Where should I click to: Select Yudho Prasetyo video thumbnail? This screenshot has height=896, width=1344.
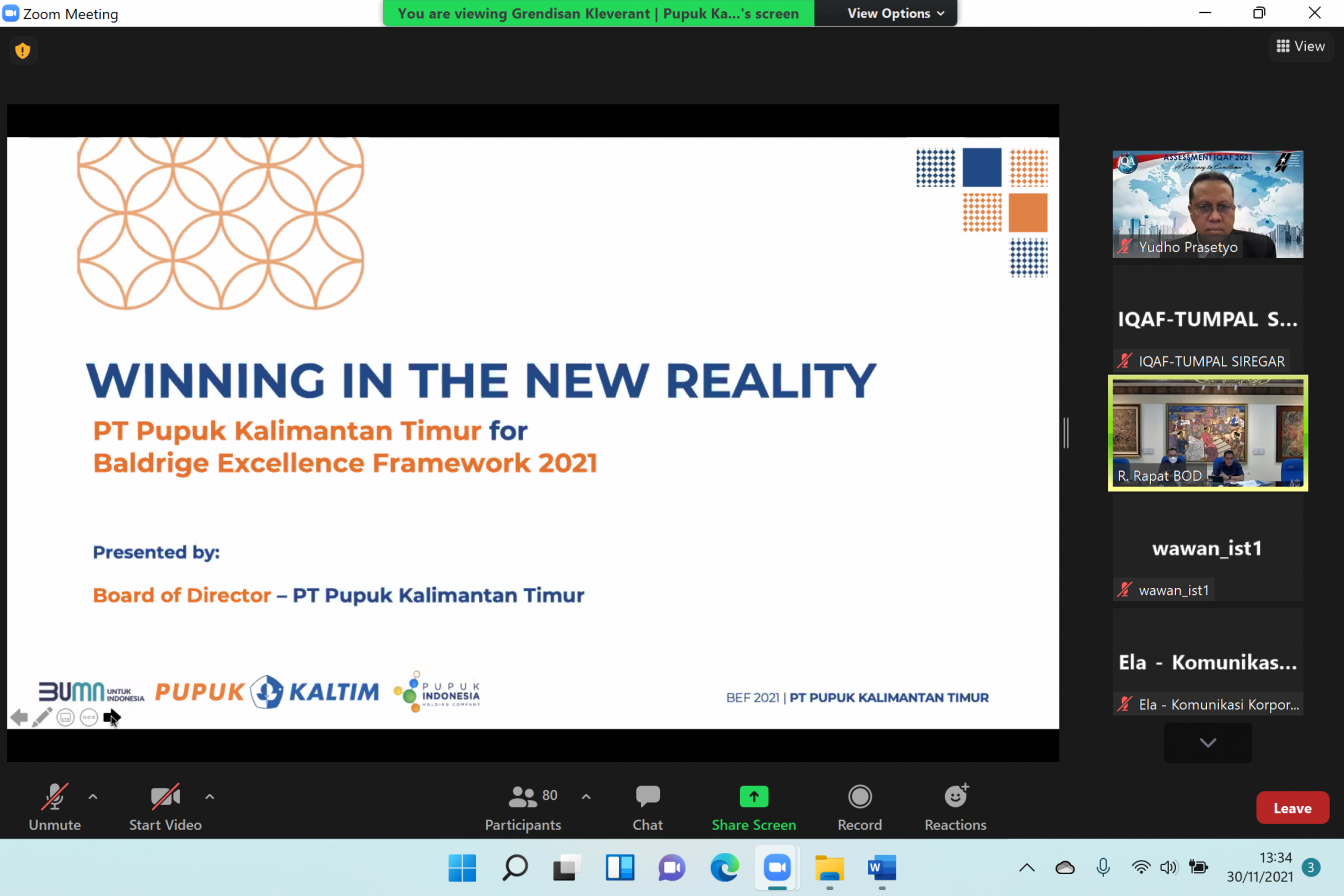click(x=1208, y=204)
